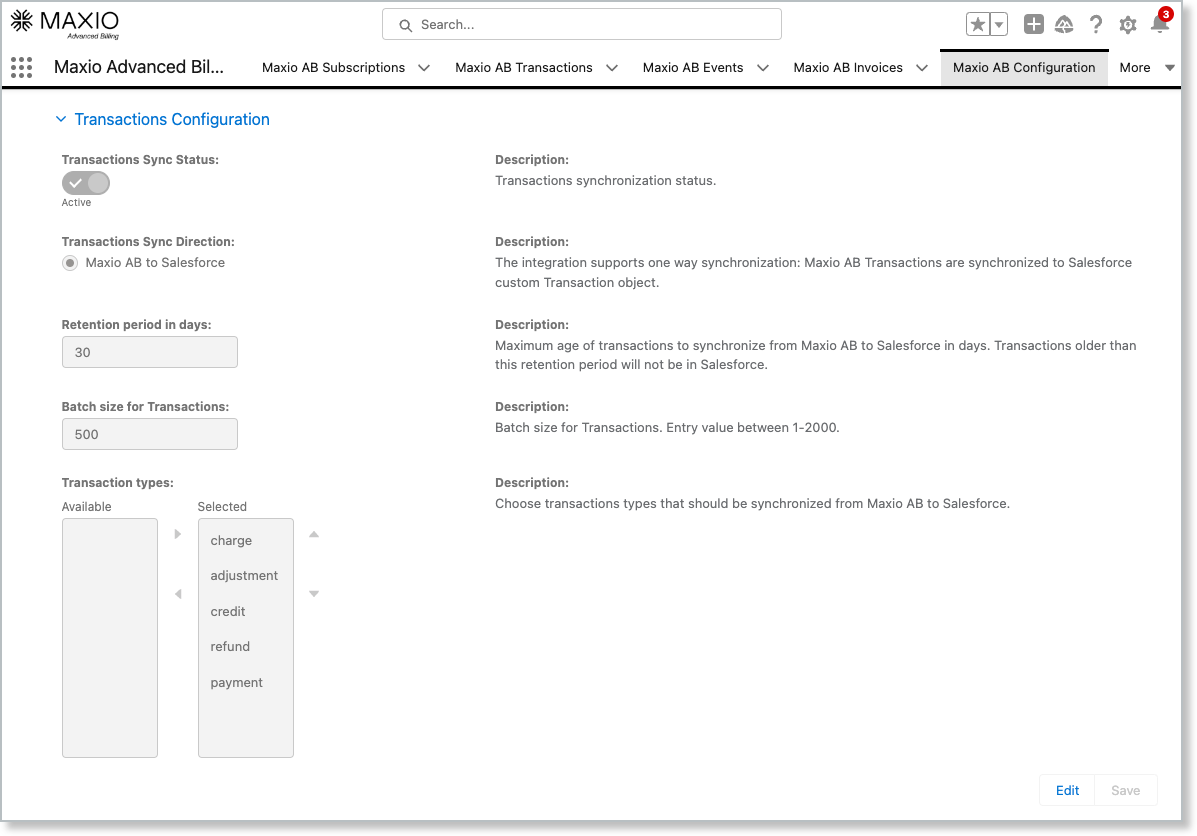Open the Setup gear icon
This screenshot has height=836, width=1197.
pyautogui.click(x=1128, y=25)
